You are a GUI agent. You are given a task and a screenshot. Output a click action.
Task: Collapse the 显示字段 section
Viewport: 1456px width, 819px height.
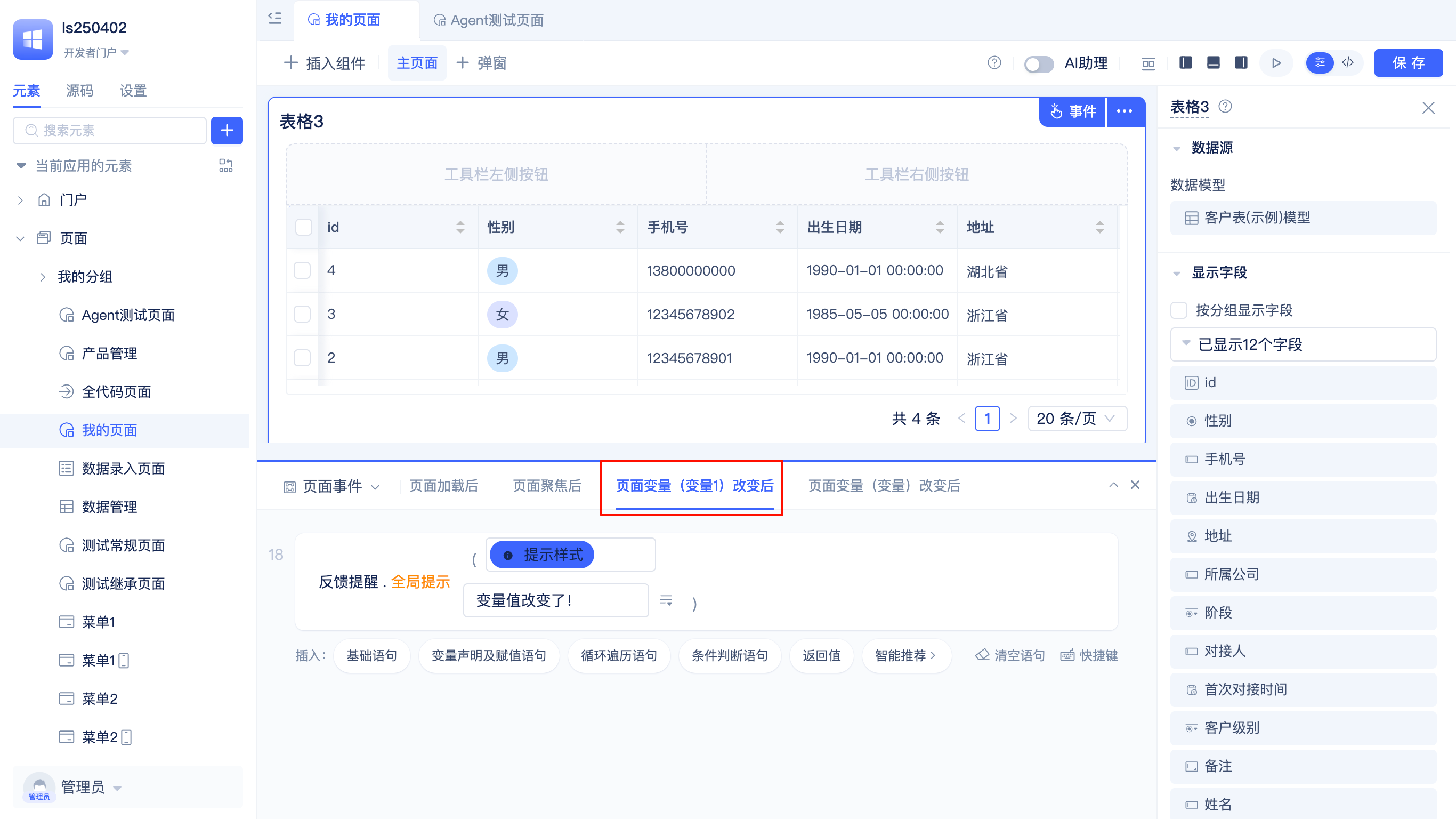[1177, 274]
